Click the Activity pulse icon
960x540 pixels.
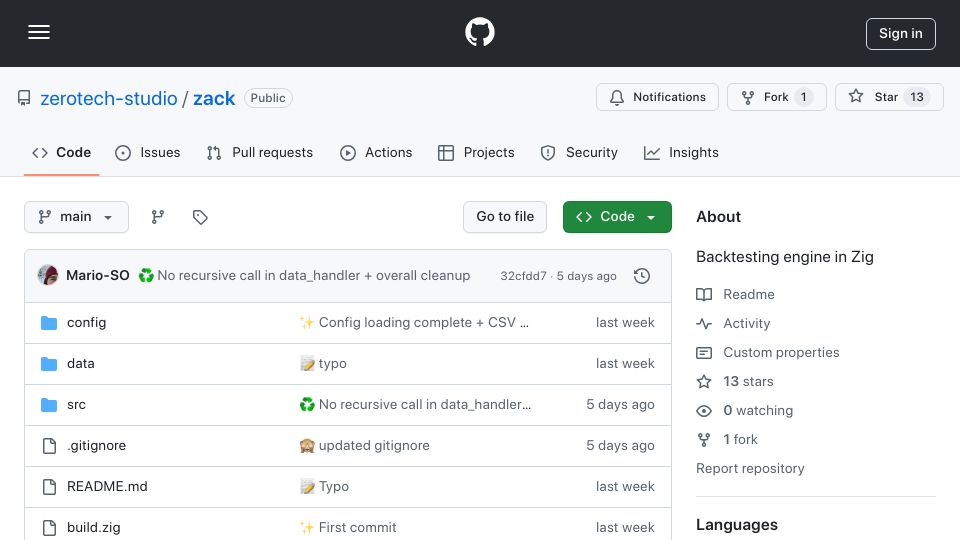(x=704, y=323)
